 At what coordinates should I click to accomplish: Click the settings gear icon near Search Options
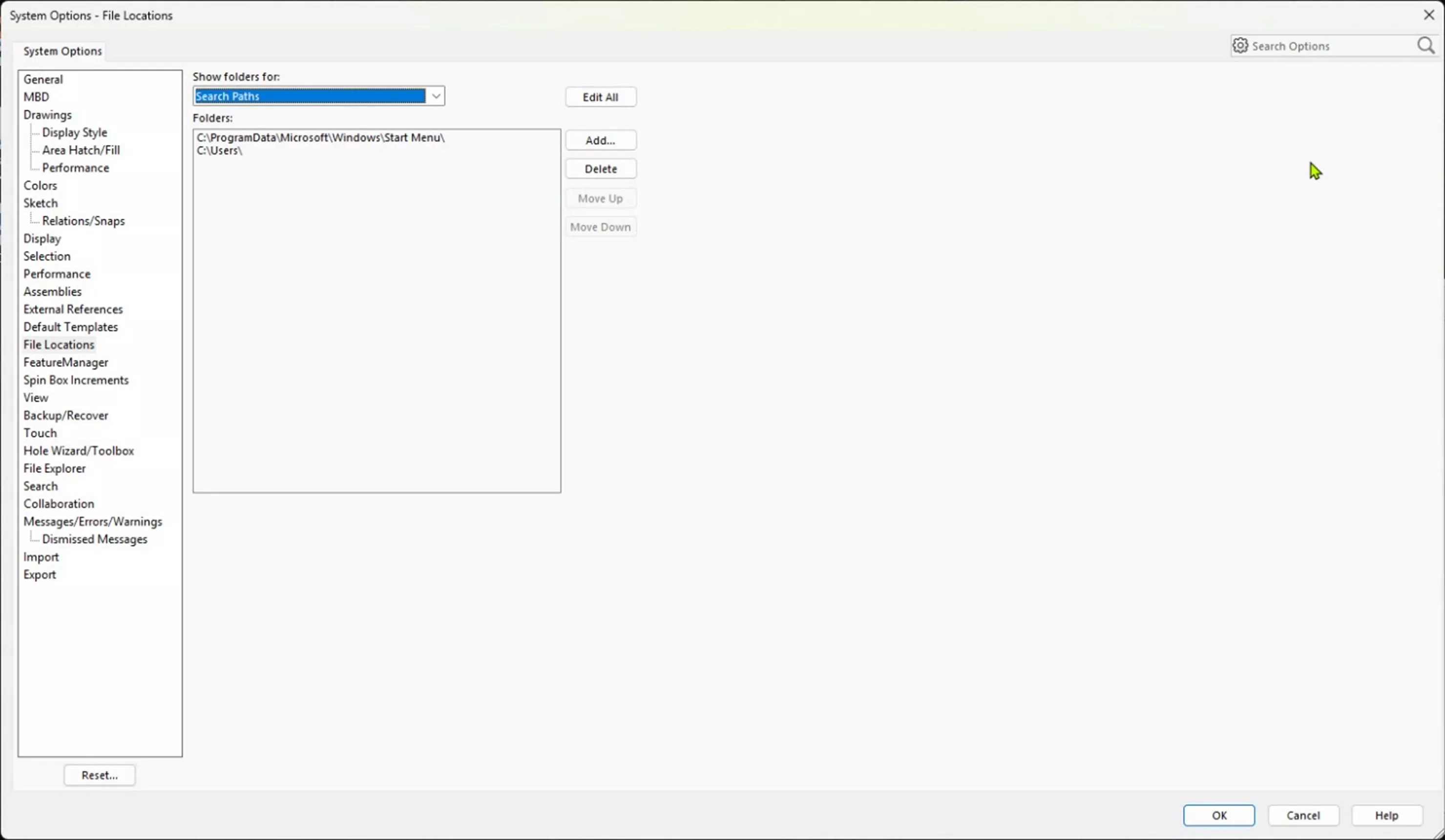pyautogui.click(x=1240, y=45)
